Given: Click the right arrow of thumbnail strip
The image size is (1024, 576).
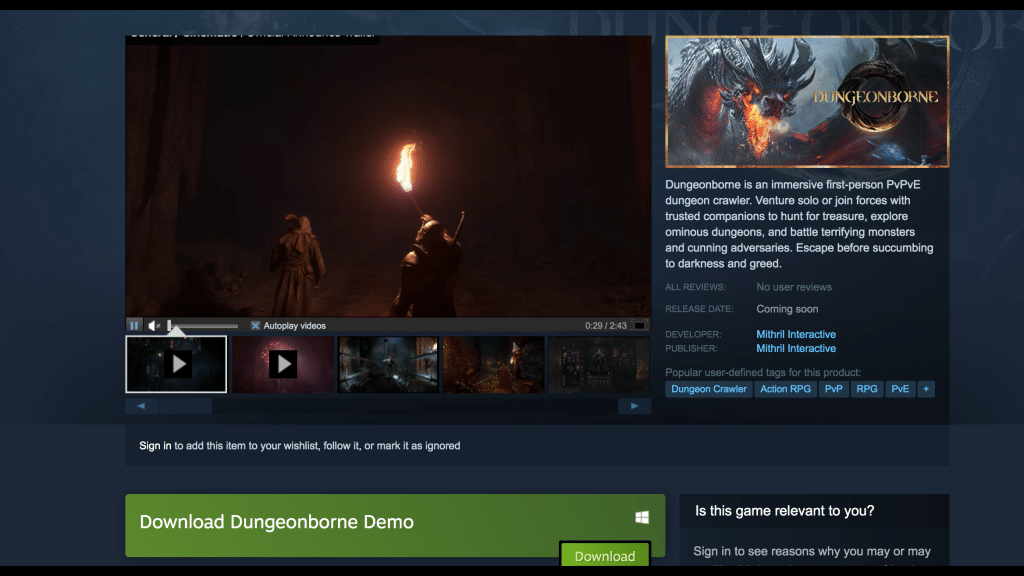Looking at the screenshot, I should [634, 406].
